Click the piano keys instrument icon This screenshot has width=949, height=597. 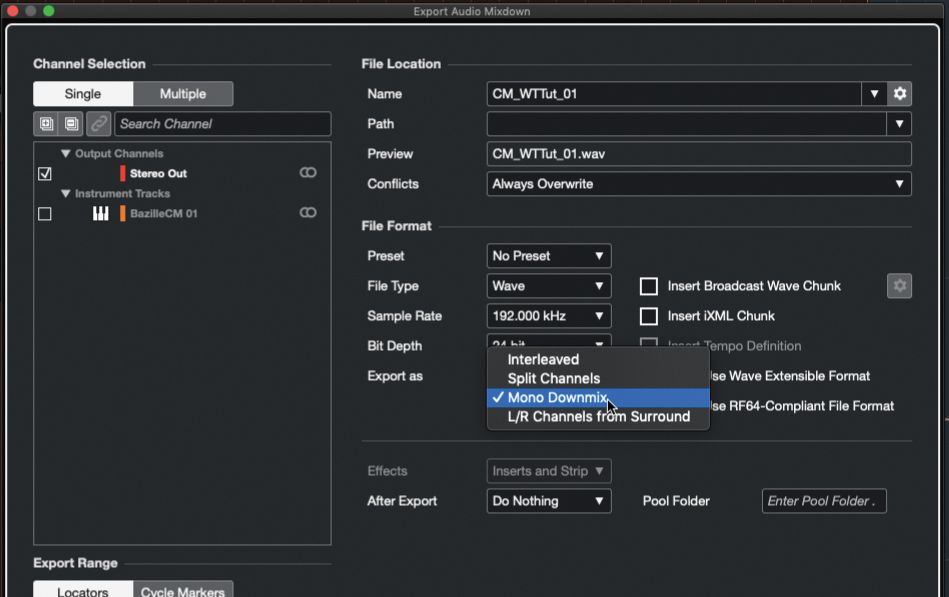101,213
